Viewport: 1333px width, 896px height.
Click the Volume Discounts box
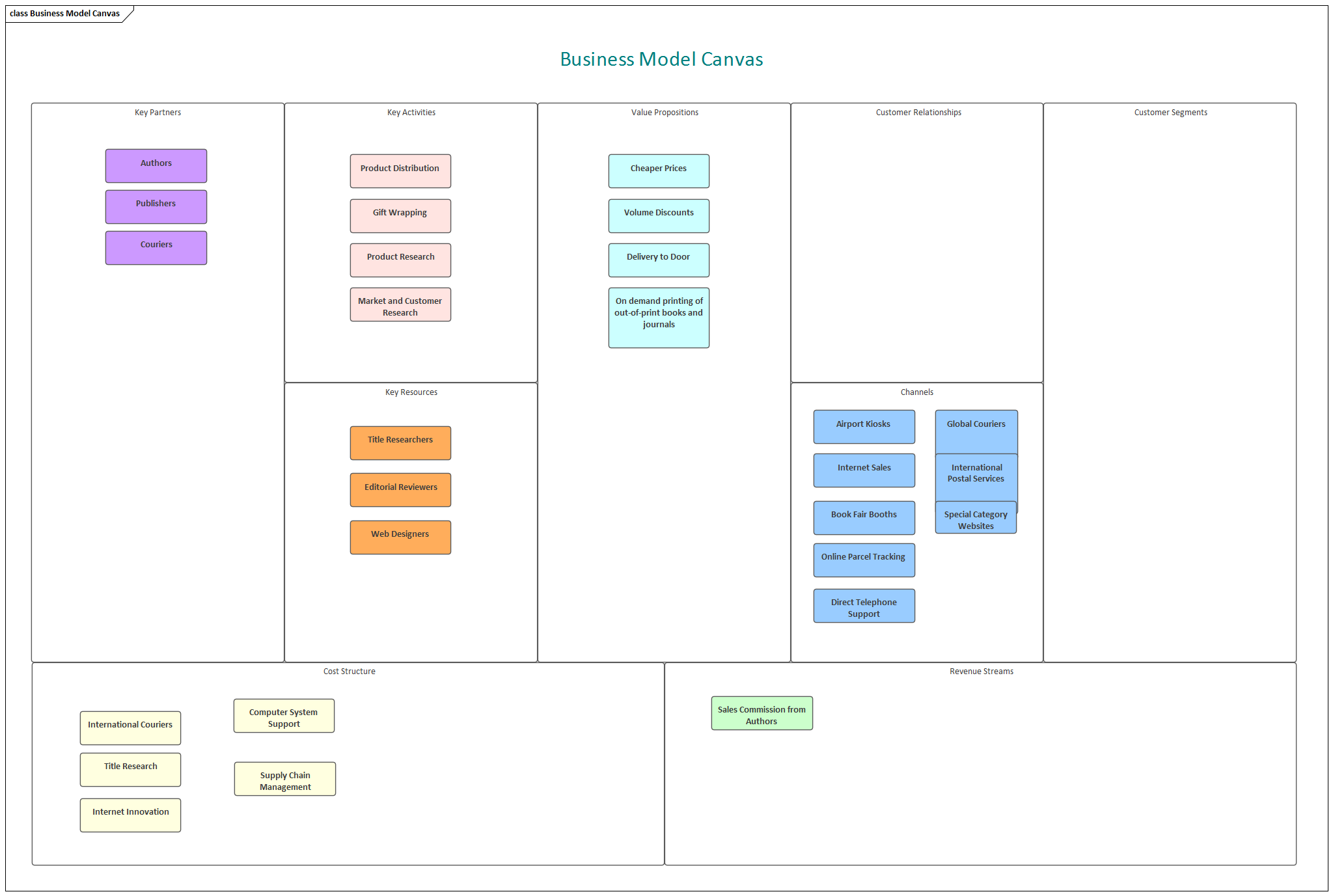click(658, 215)
